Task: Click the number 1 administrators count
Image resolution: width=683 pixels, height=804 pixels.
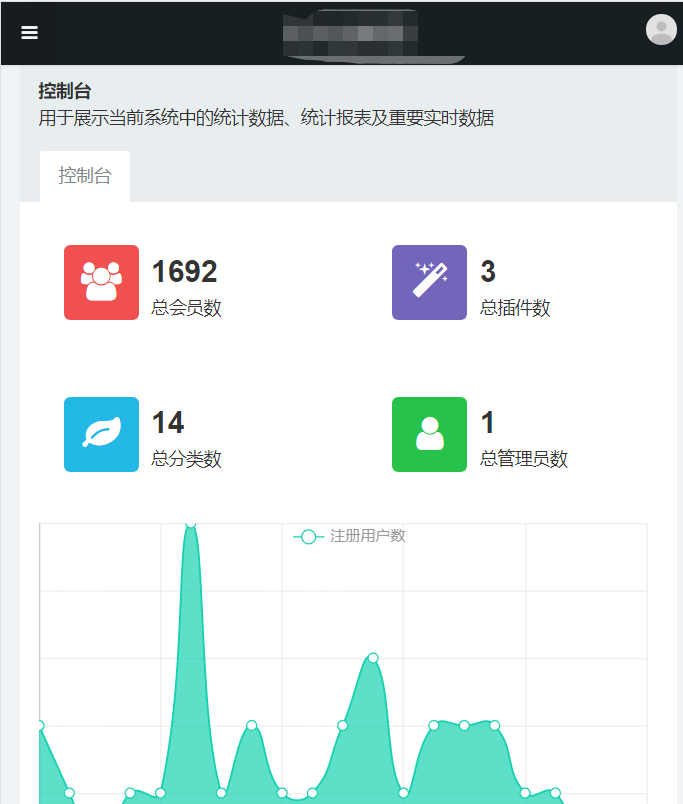Action: pos(488,423)
